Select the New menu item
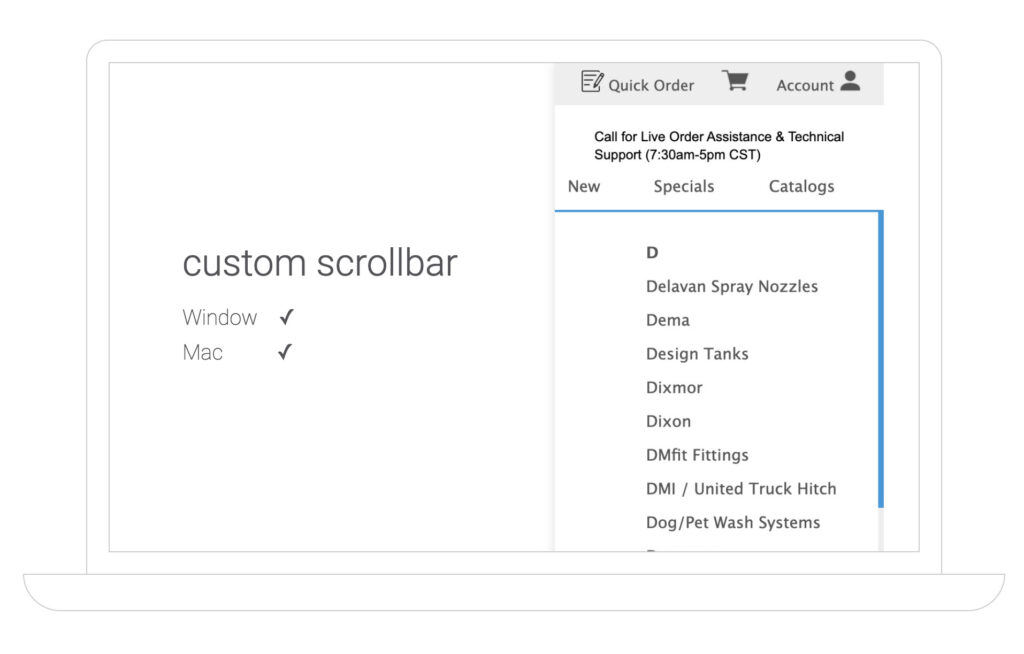The image size is (1024, 654). [x=584, y=186]
